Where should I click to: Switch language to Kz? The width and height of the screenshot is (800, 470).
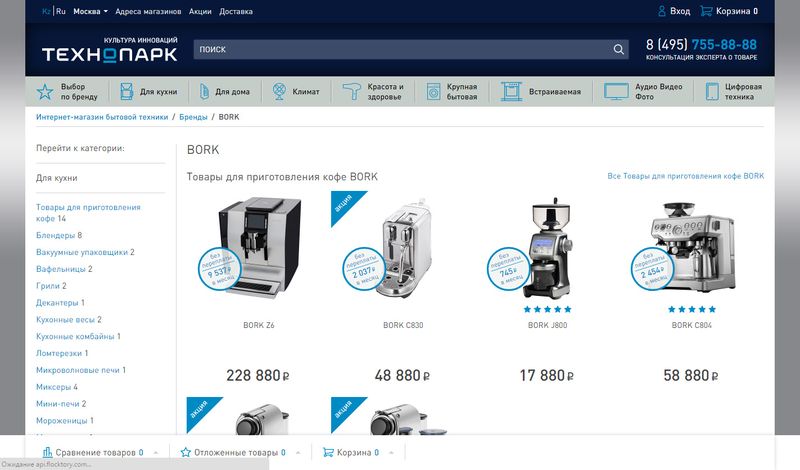pyautogui.click(x=46, y=11)
